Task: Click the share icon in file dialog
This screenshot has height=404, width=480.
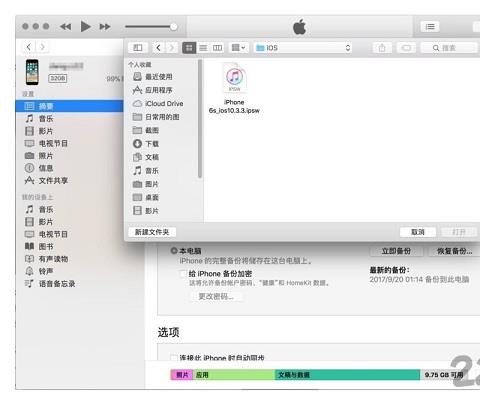Action: [x=382, y=48]
